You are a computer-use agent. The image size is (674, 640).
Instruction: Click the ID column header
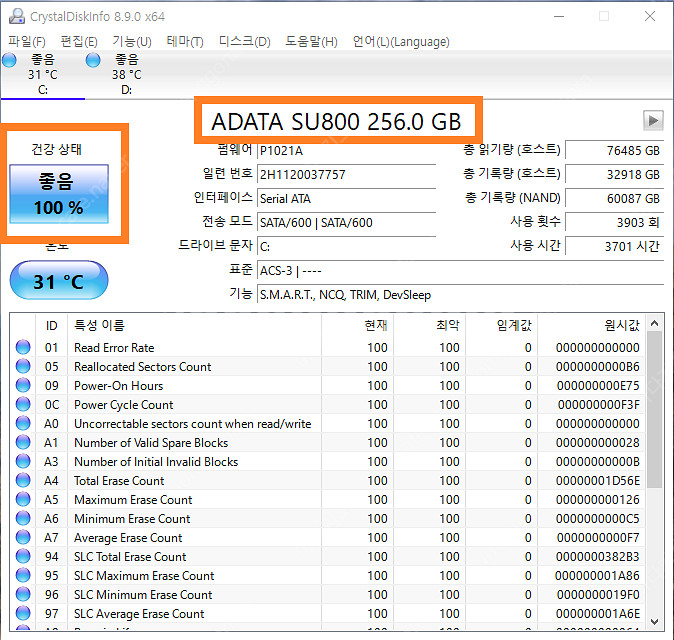pos(52,325)
